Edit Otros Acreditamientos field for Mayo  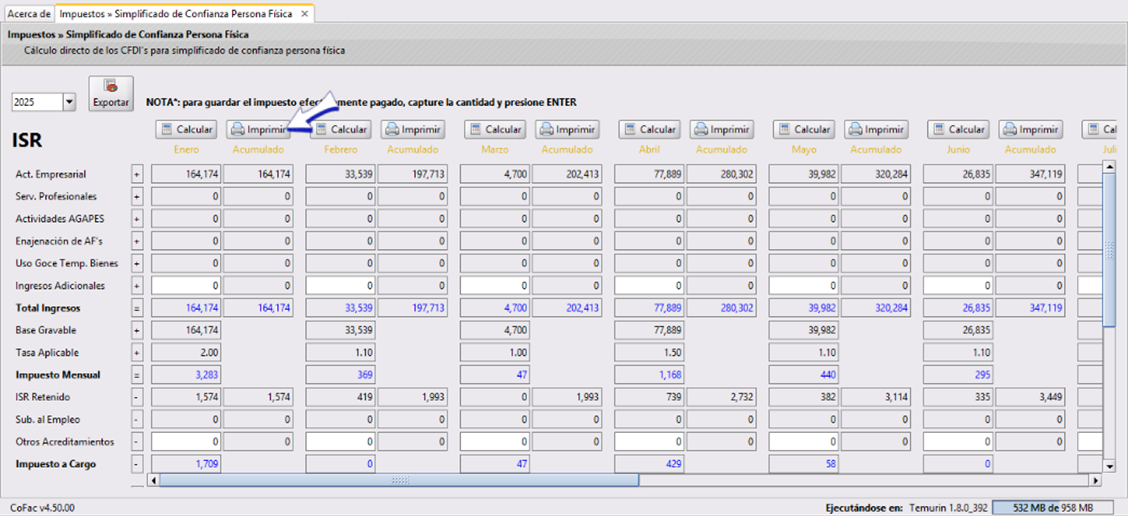tap(804, 442)
